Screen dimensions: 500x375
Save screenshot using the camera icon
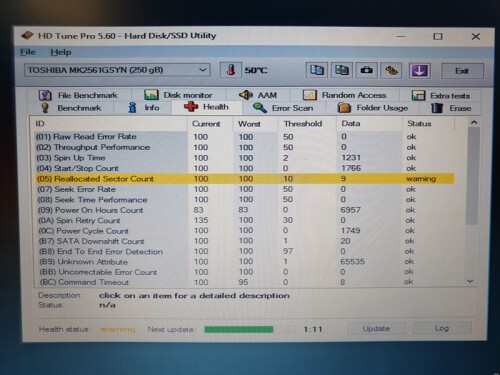click(367, 70)
